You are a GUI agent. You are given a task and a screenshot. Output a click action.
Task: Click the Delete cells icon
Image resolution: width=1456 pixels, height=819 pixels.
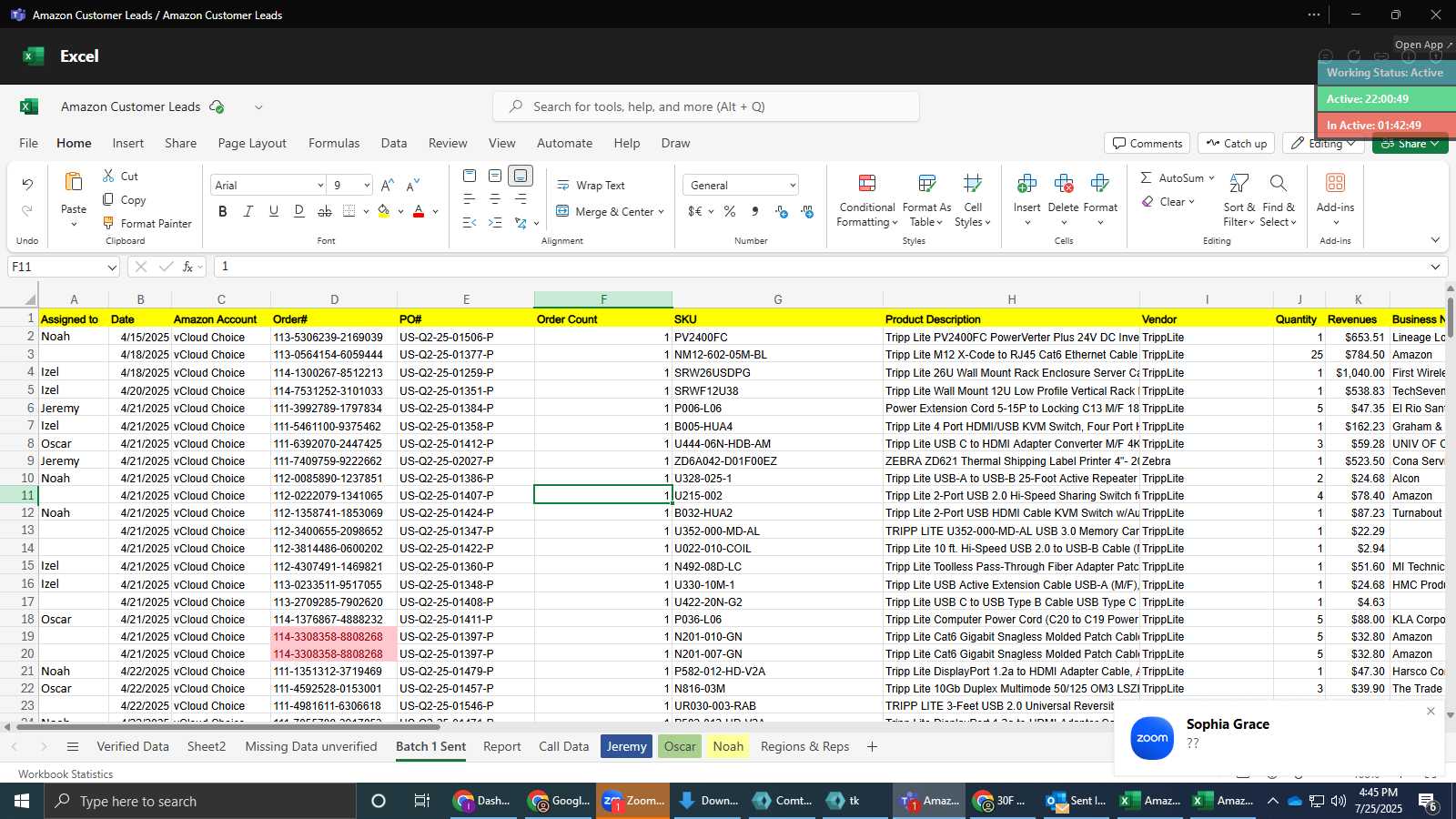coord(1063,185)
